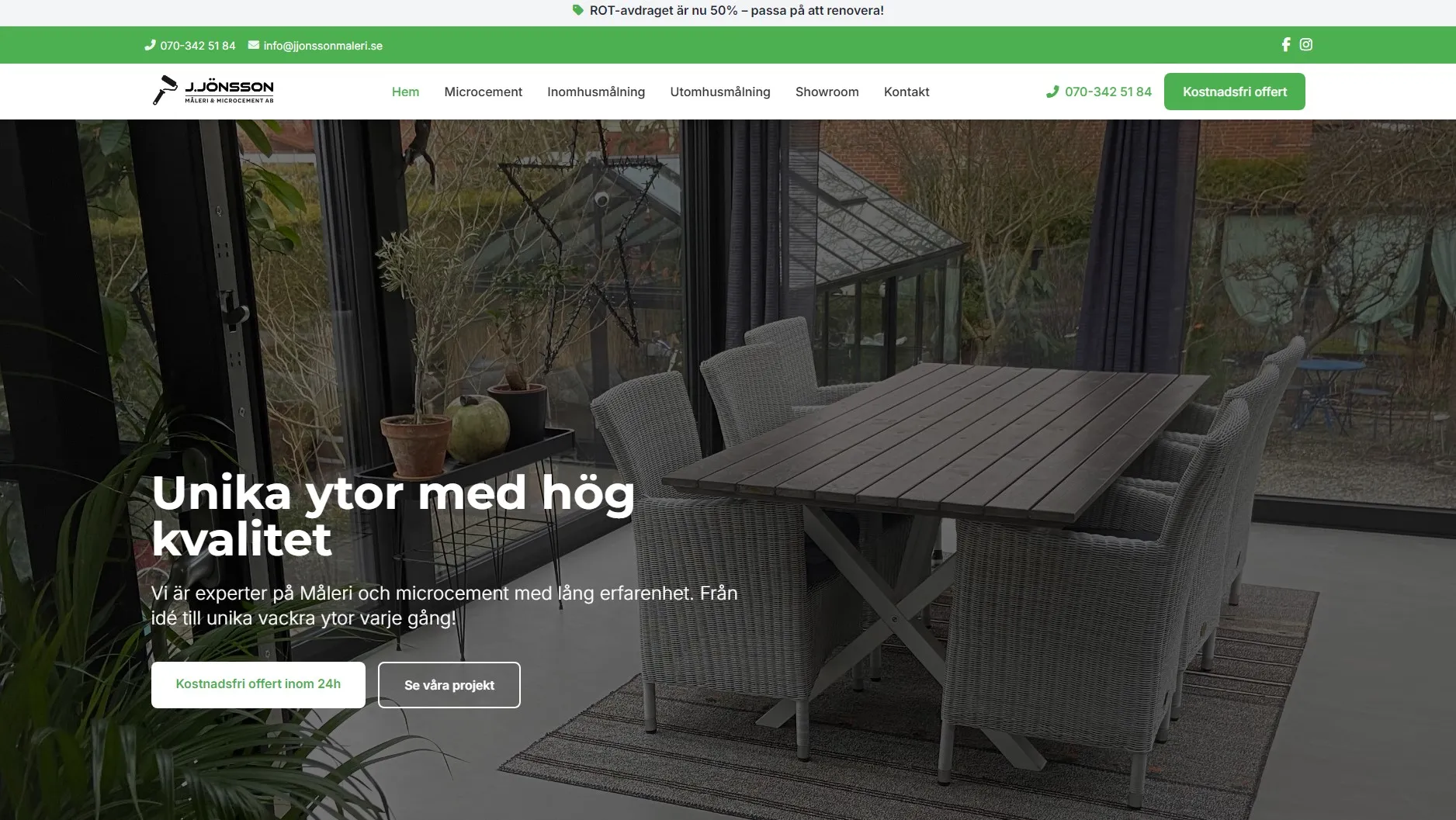Click 070-342 51 84 in top green bar
The image size is (1456, 820).
point(198,46)
